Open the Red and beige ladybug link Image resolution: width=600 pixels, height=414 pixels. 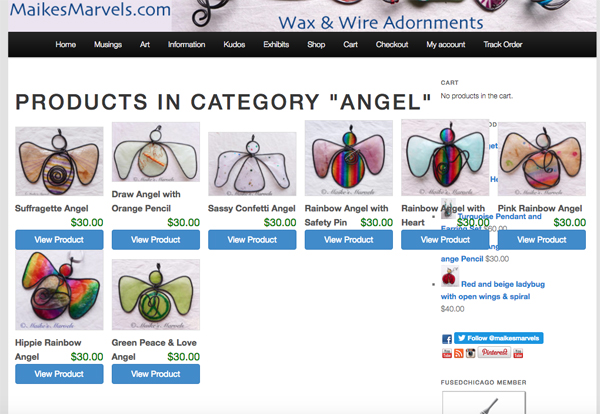(x=493, y=290)
